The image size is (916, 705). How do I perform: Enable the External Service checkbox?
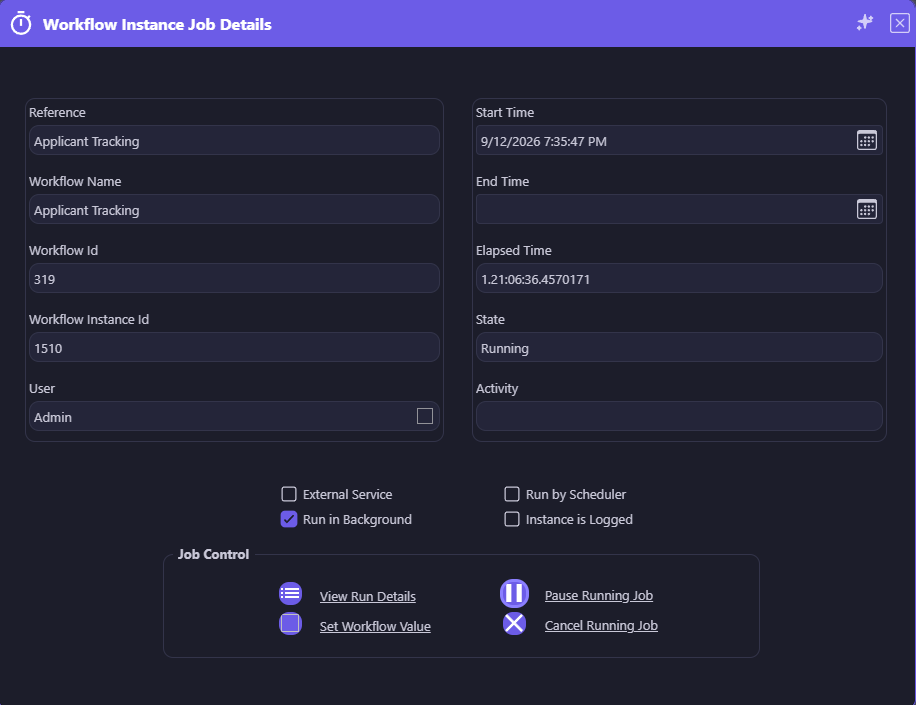tap(289, 494)
